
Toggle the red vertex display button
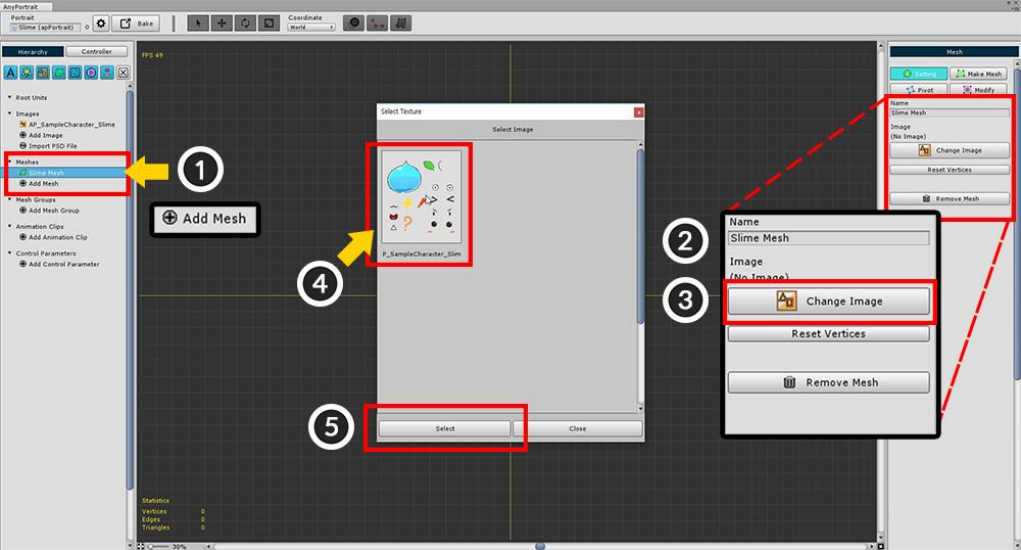point(377,23)
